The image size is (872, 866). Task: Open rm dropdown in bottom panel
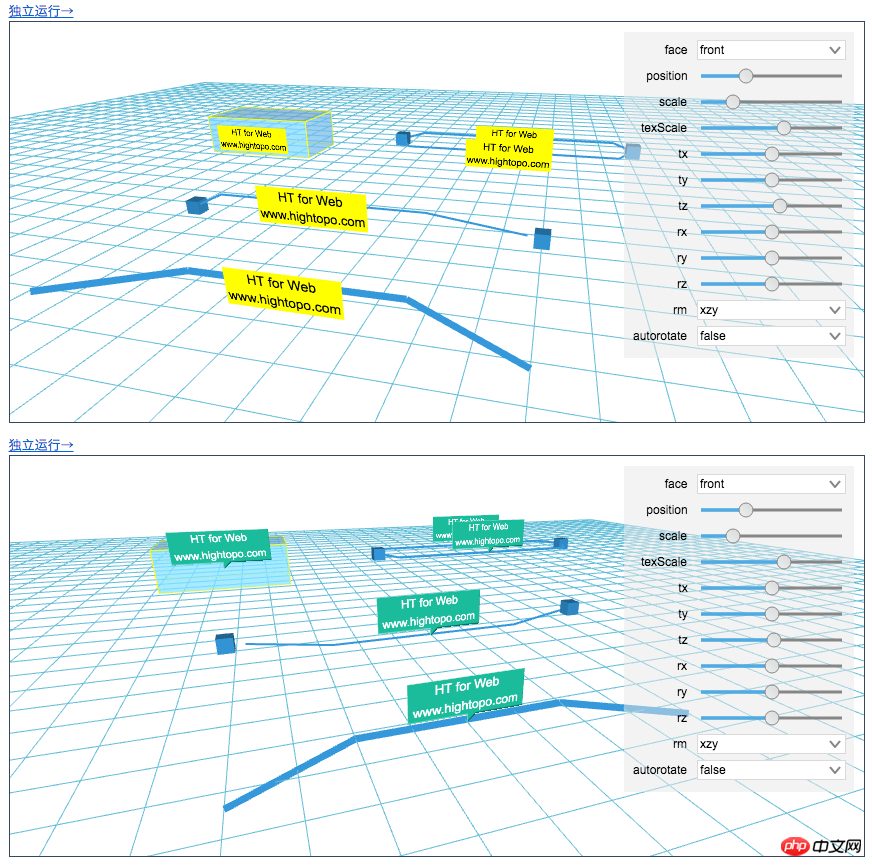tap(771, 744)
